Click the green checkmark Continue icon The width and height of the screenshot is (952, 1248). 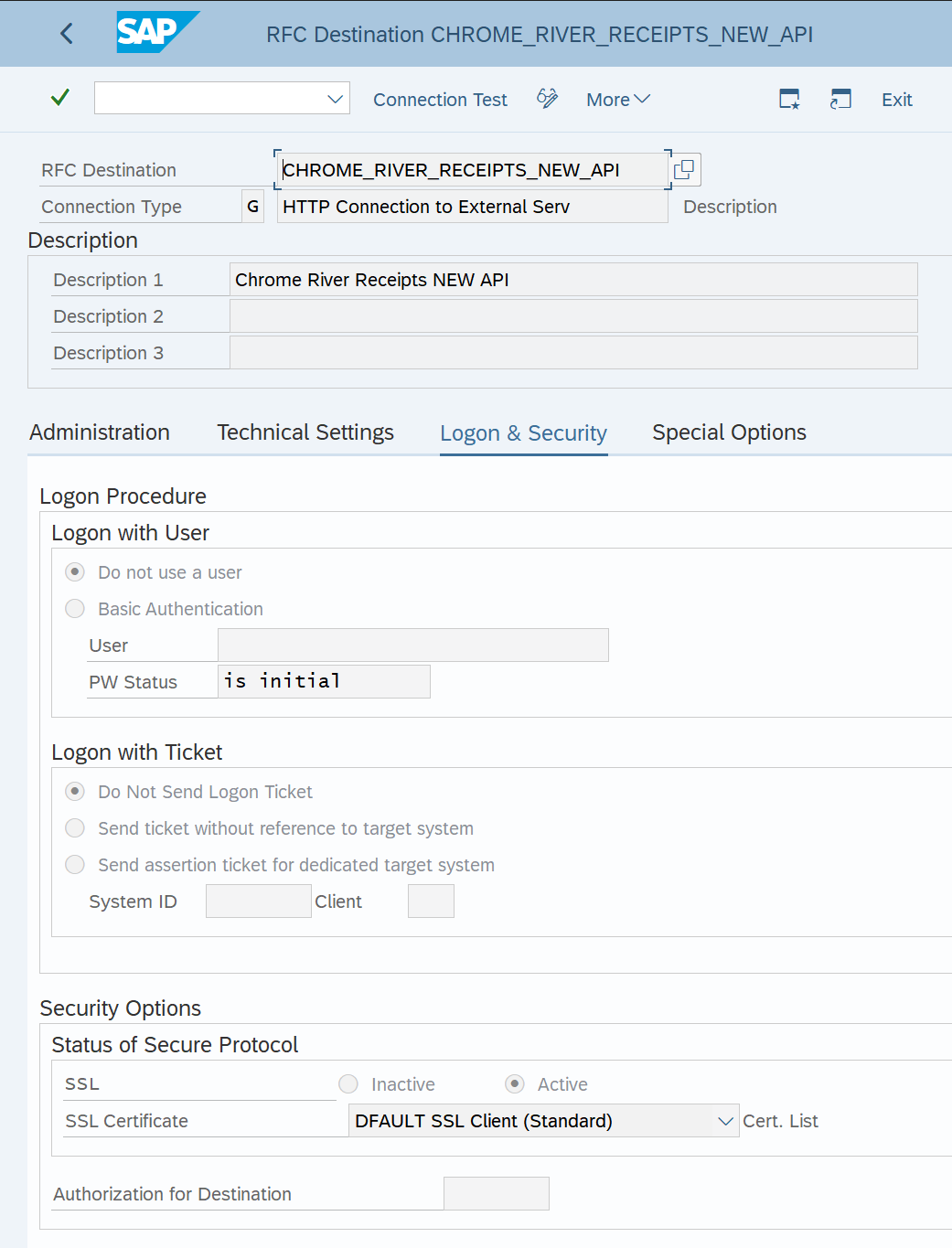pos(59,97)
